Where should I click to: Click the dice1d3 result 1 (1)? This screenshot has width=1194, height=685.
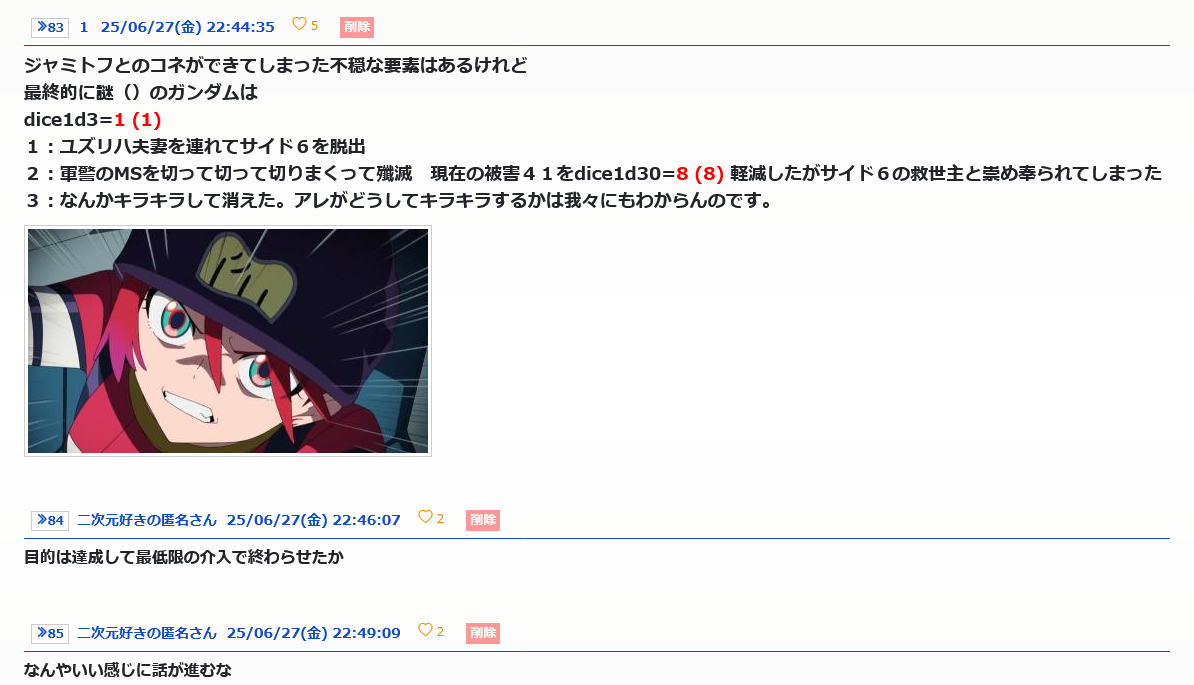tap(137, 120)
